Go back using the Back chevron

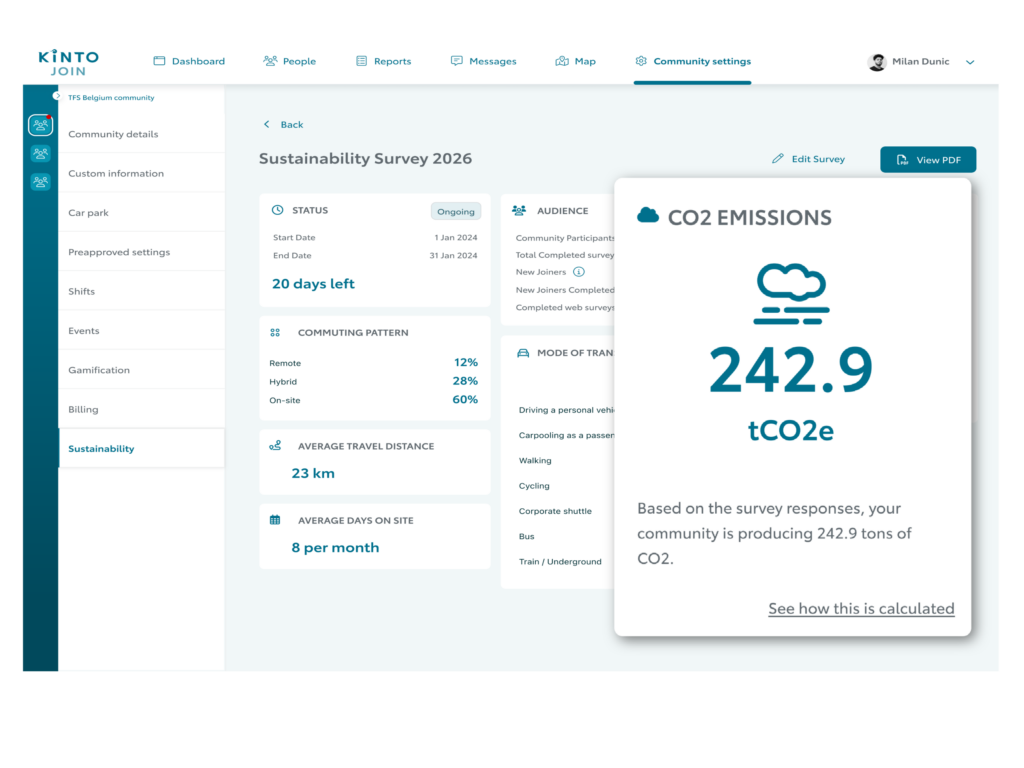click(266, 125)
